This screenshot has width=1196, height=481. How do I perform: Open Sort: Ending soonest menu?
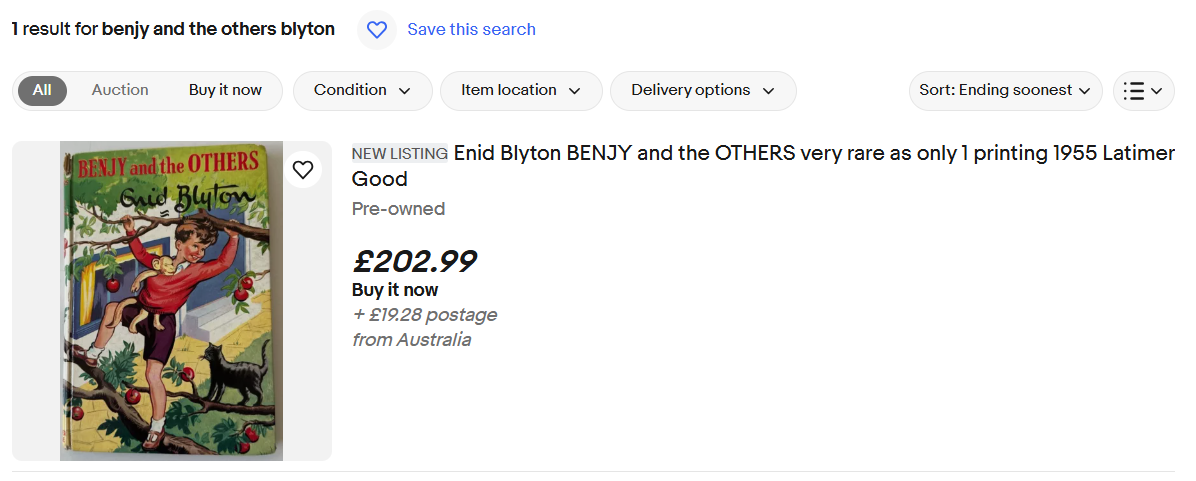tap(1005, 90)
